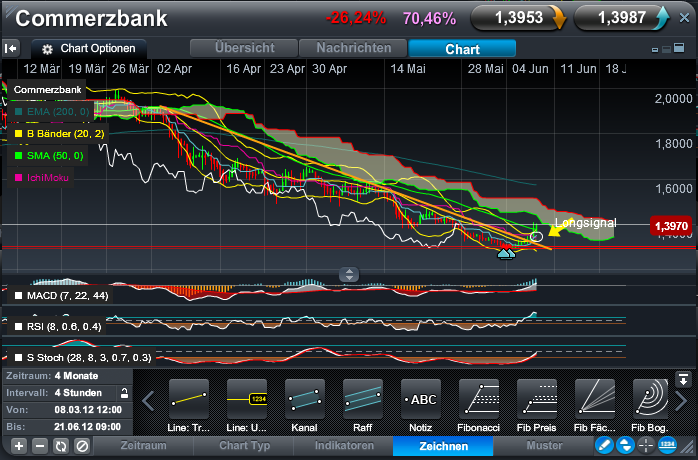Viewport: 698px width, 460px height.
Task: Choose the Fib Fächer fan tool
Action: (594, 399)
